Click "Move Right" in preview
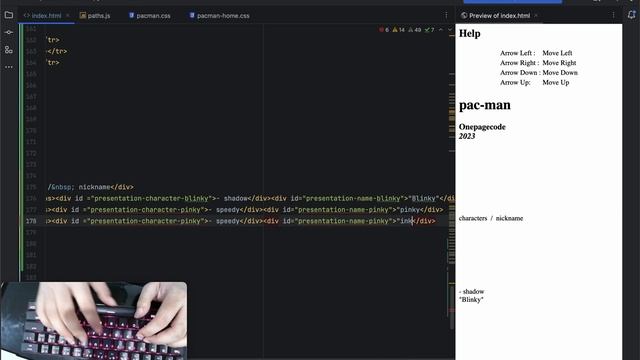This screenshot has height=360, width=640. point(559,63)
